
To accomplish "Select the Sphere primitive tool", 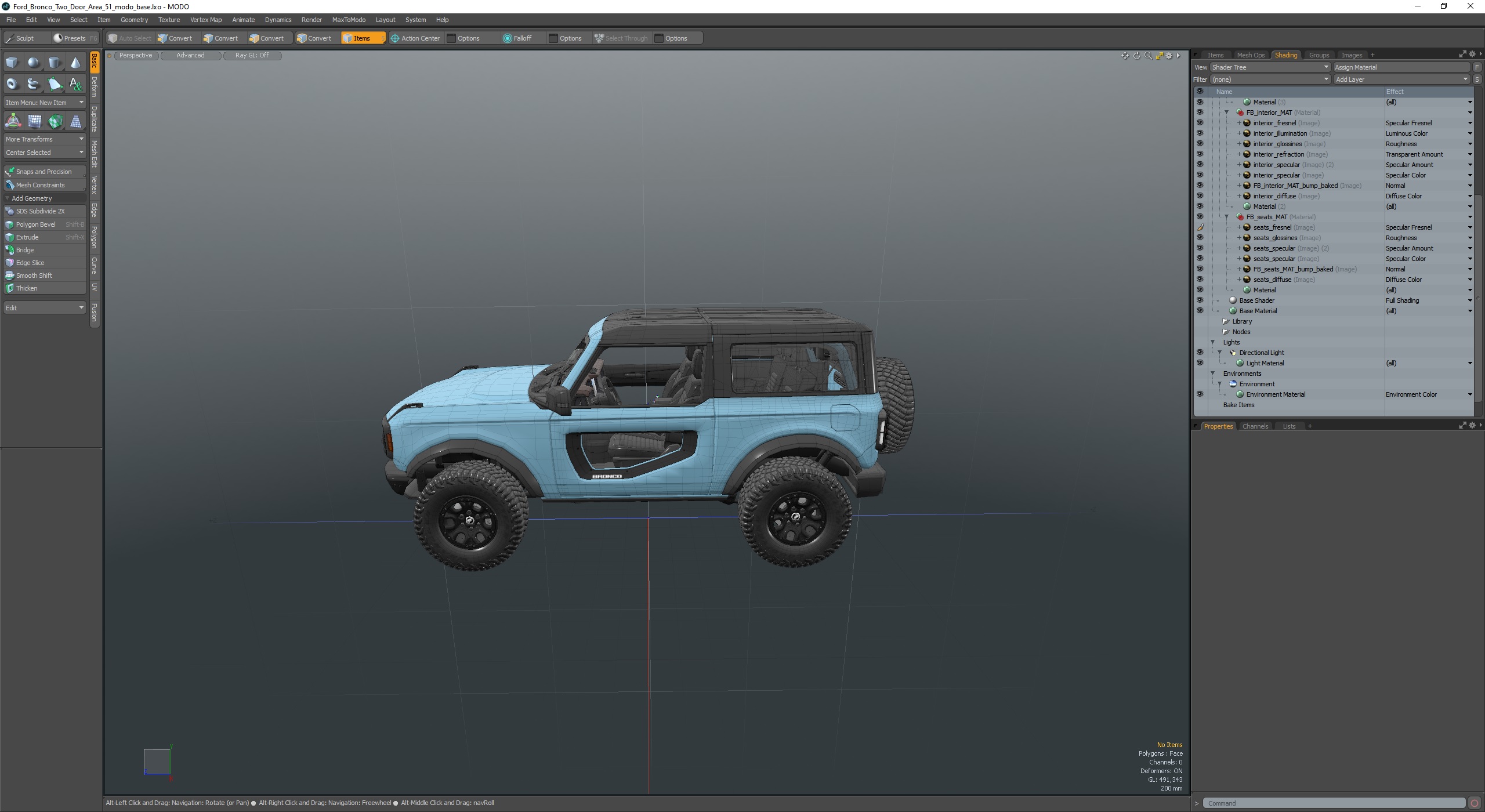I will [x=34, y=63].
